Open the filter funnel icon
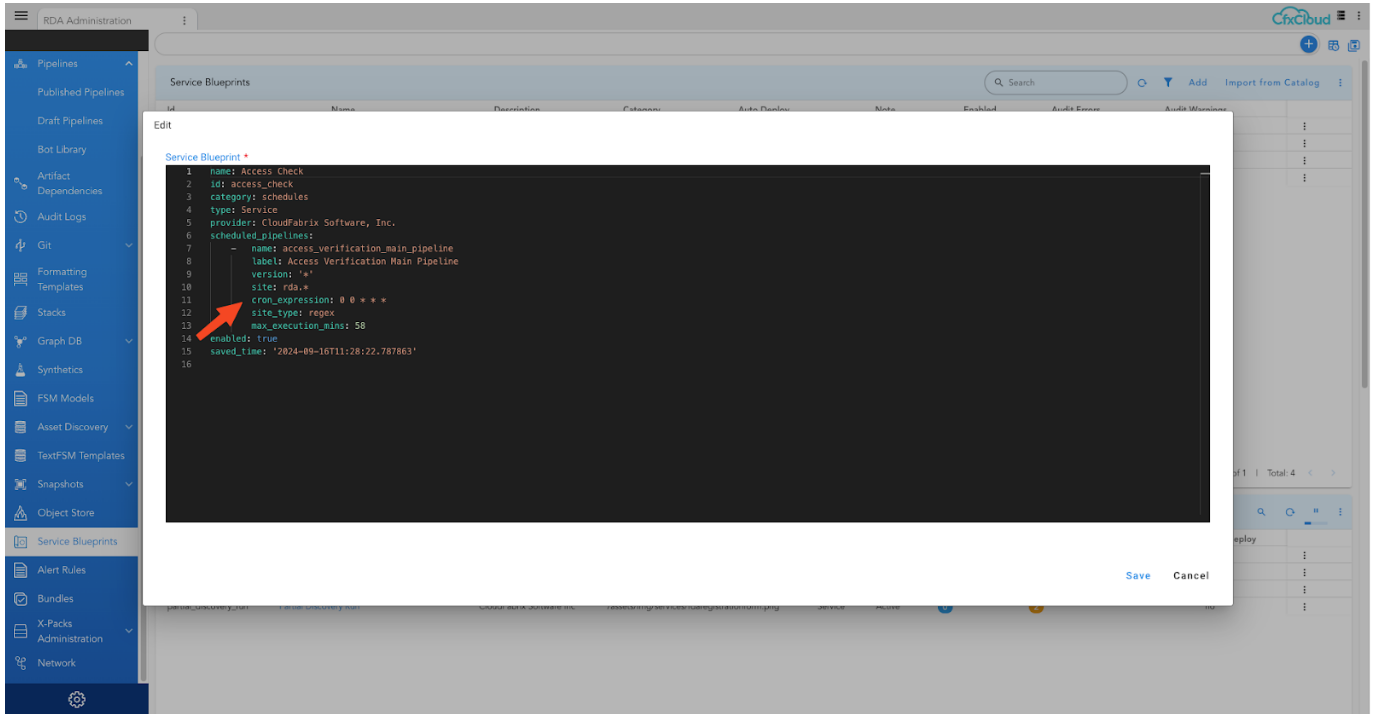The width and height of the screenshot is (1374, 717). tap(1167, 83)
